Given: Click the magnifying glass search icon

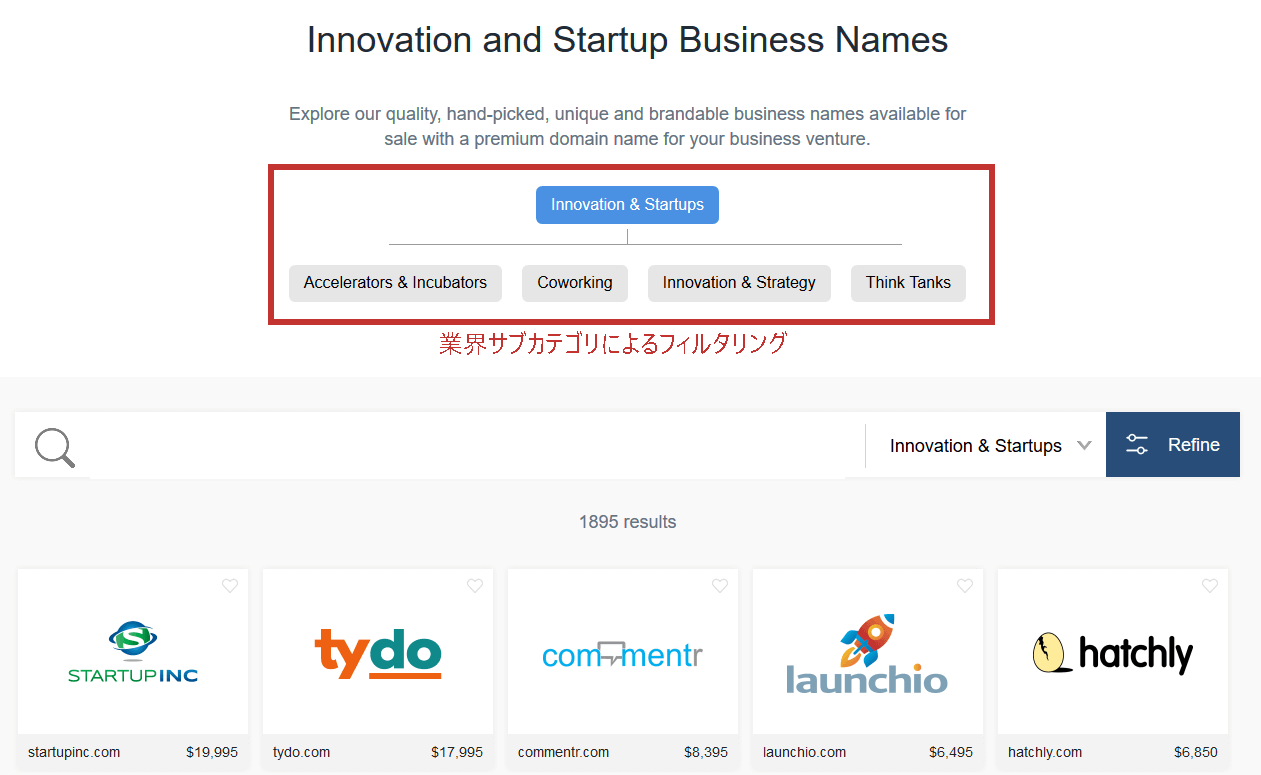Looking at the screenshot, I should pos(55,447).
